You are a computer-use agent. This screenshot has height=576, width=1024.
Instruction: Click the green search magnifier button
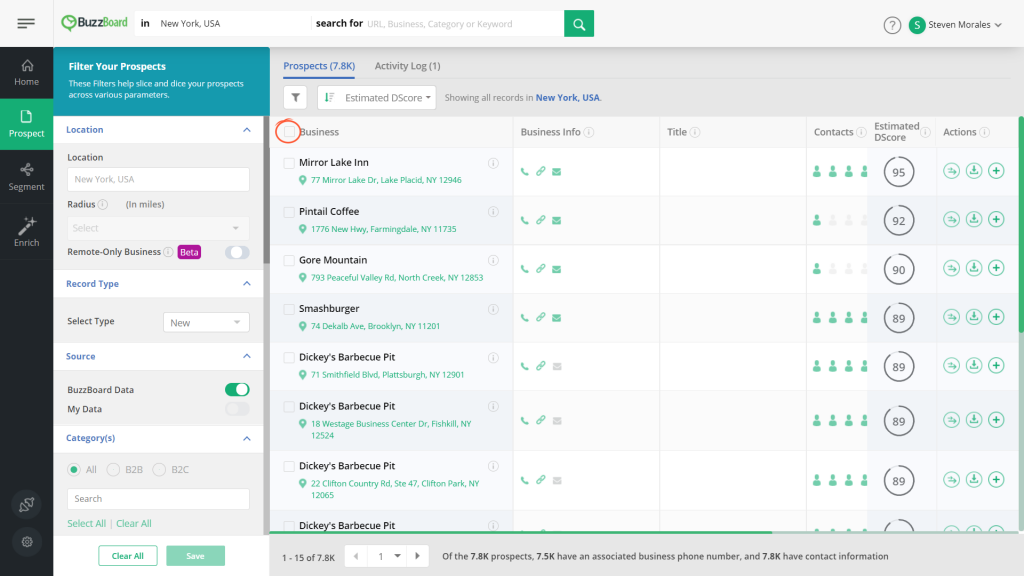point(579,24)
